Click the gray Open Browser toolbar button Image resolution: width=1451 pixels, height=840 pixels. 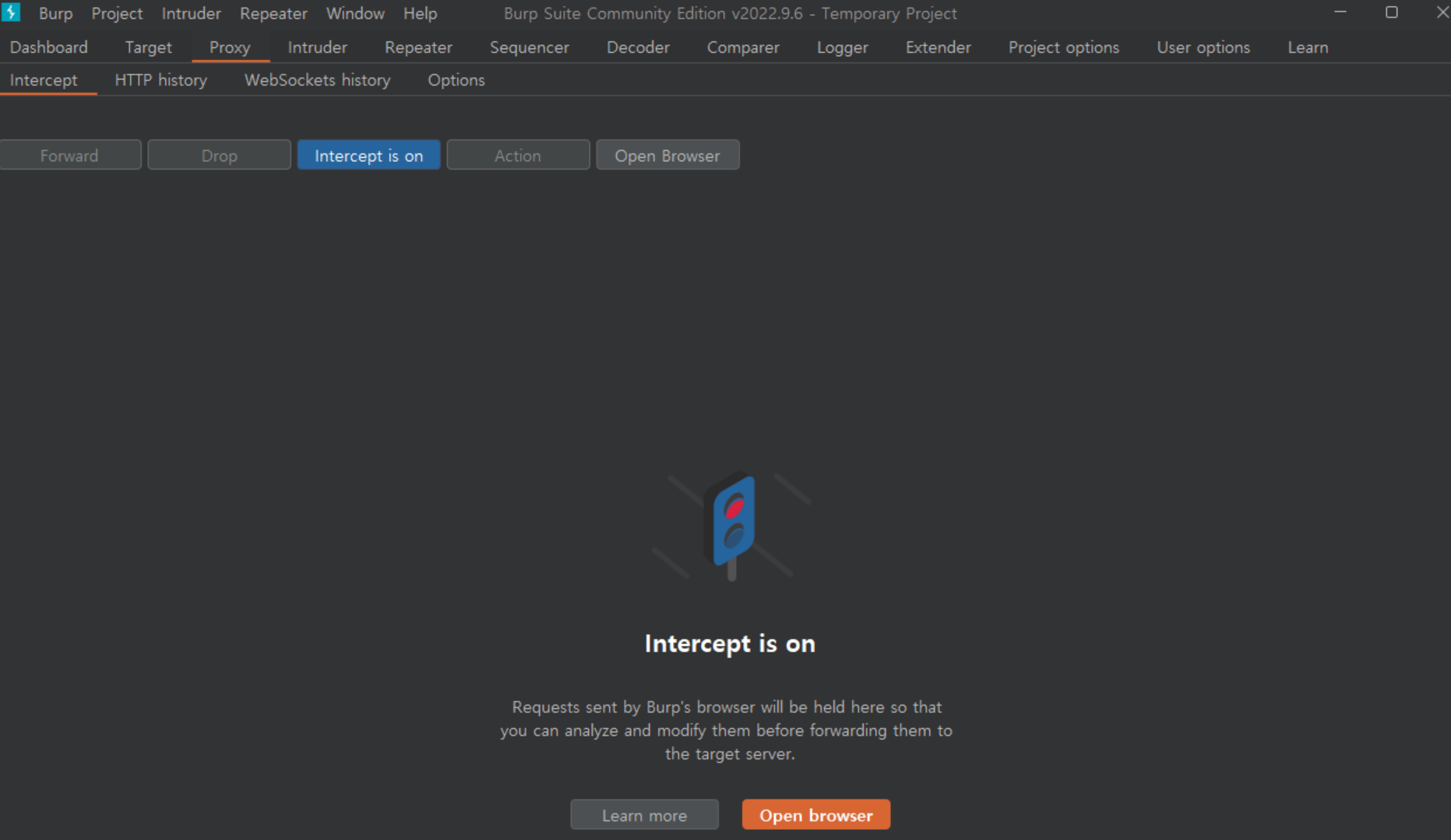(667, 155)
